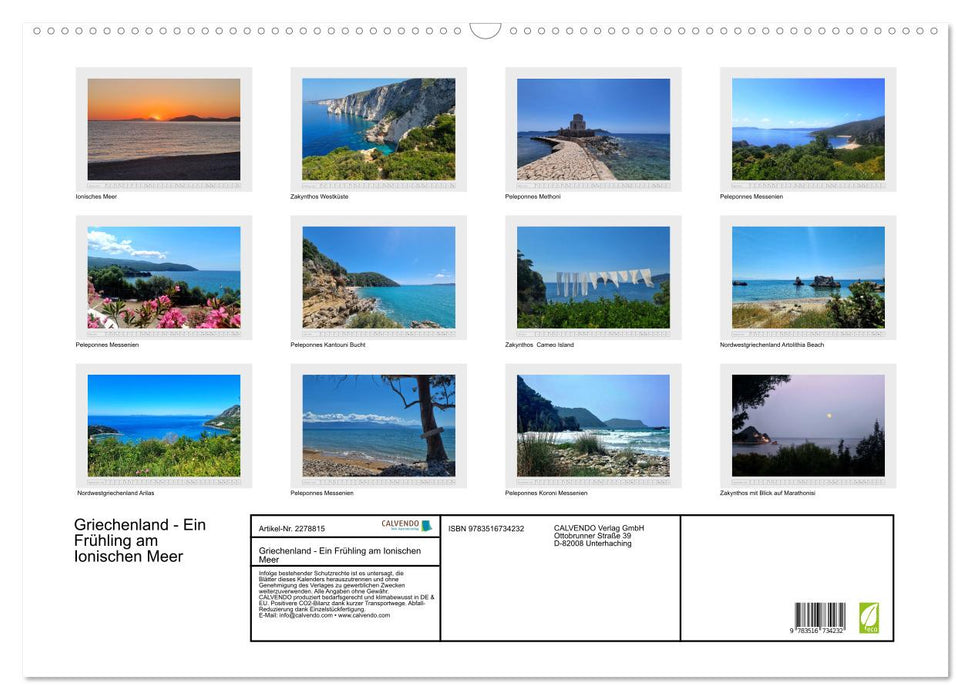This screenshot has width=971, height=700.
Task: Click the calendar hanger hook at top center
Action: click(x=485, y=31)
